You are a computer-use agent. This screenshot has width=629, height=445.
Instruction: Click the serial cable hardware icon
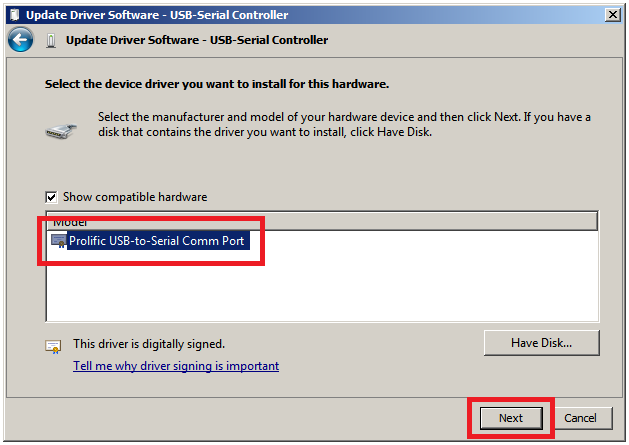pyautogui.click(x=61, y=131)
